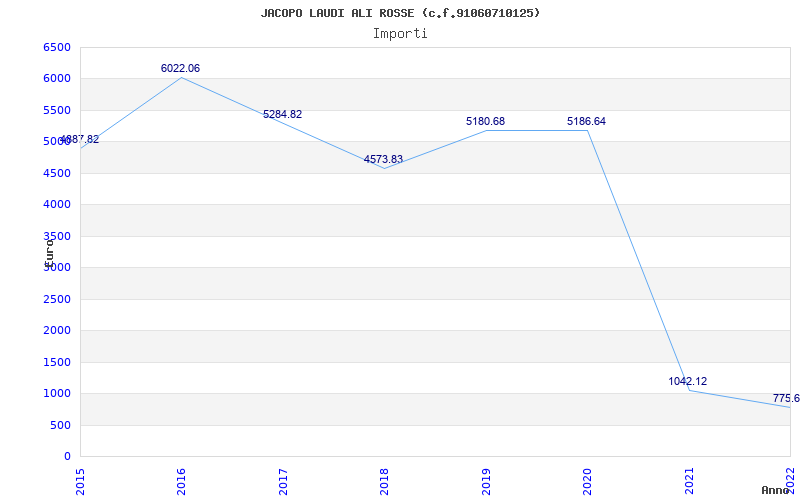This screenshot has height=500, width=800.
Task: Select the 775.6 data label
Action: [785, 399]
